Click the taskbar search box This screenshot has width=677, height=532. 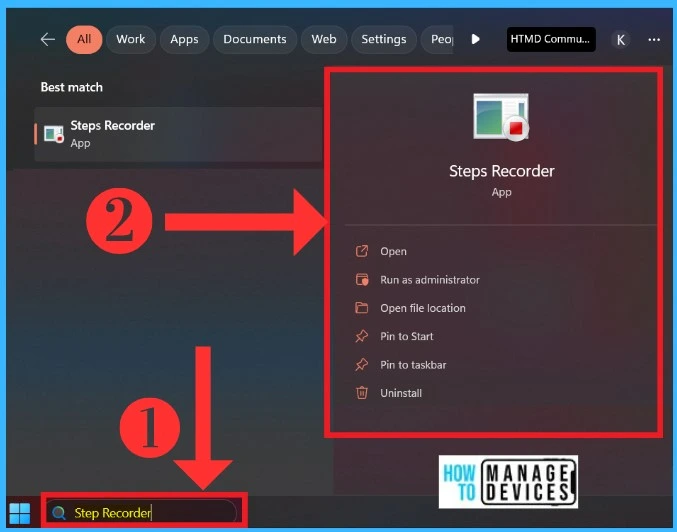point(145,512)
